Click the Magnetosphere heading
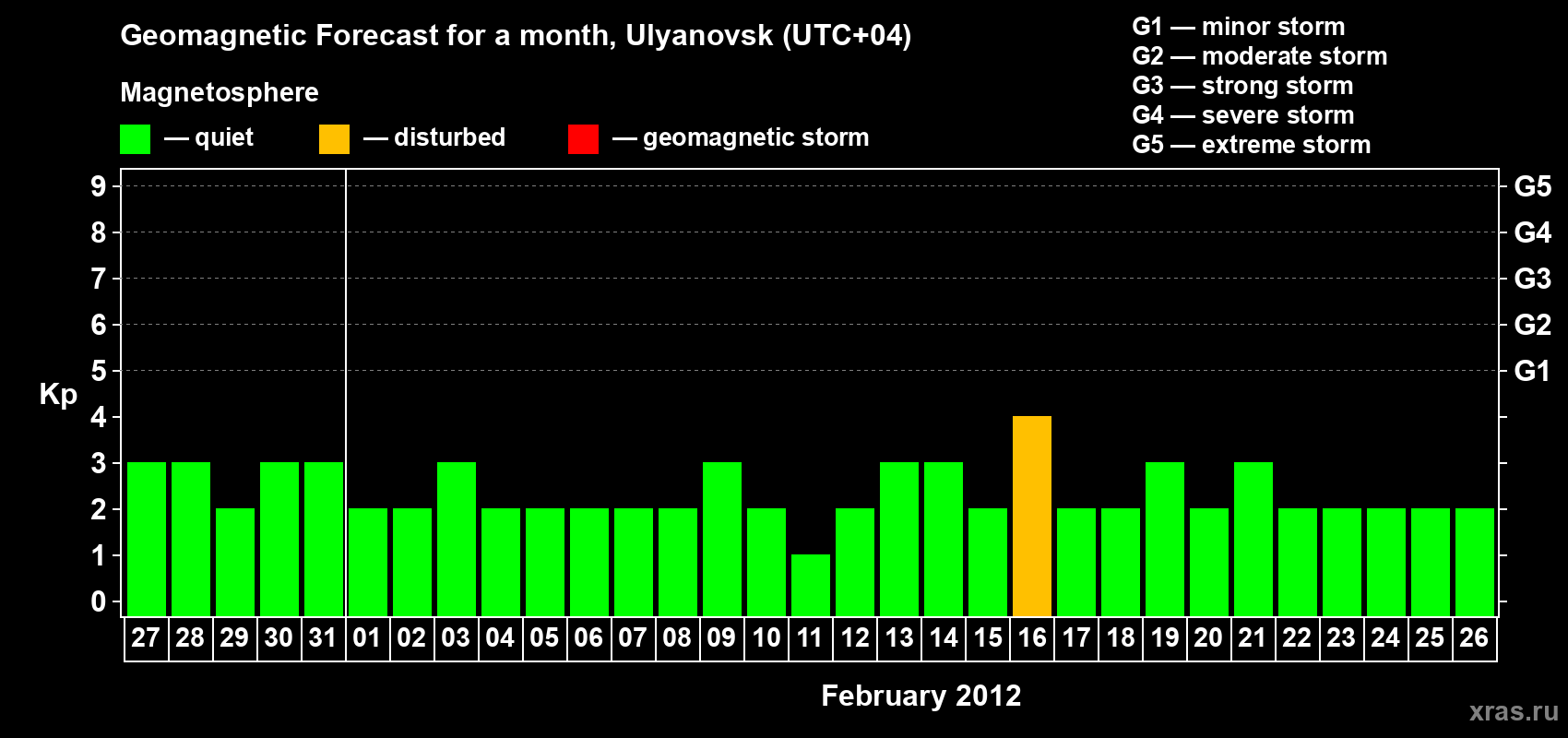 (220, 93)
